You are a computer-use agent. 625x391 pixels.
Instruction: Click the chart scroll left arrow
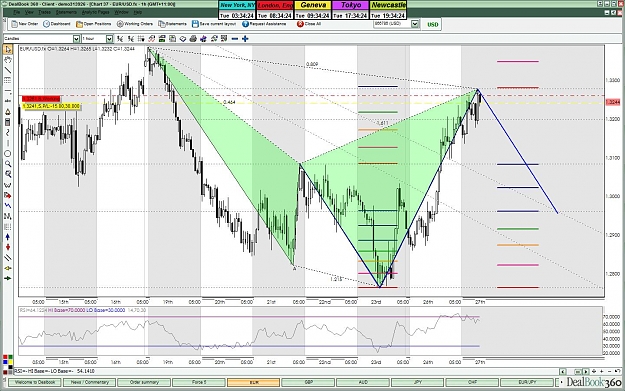(563, 371)
